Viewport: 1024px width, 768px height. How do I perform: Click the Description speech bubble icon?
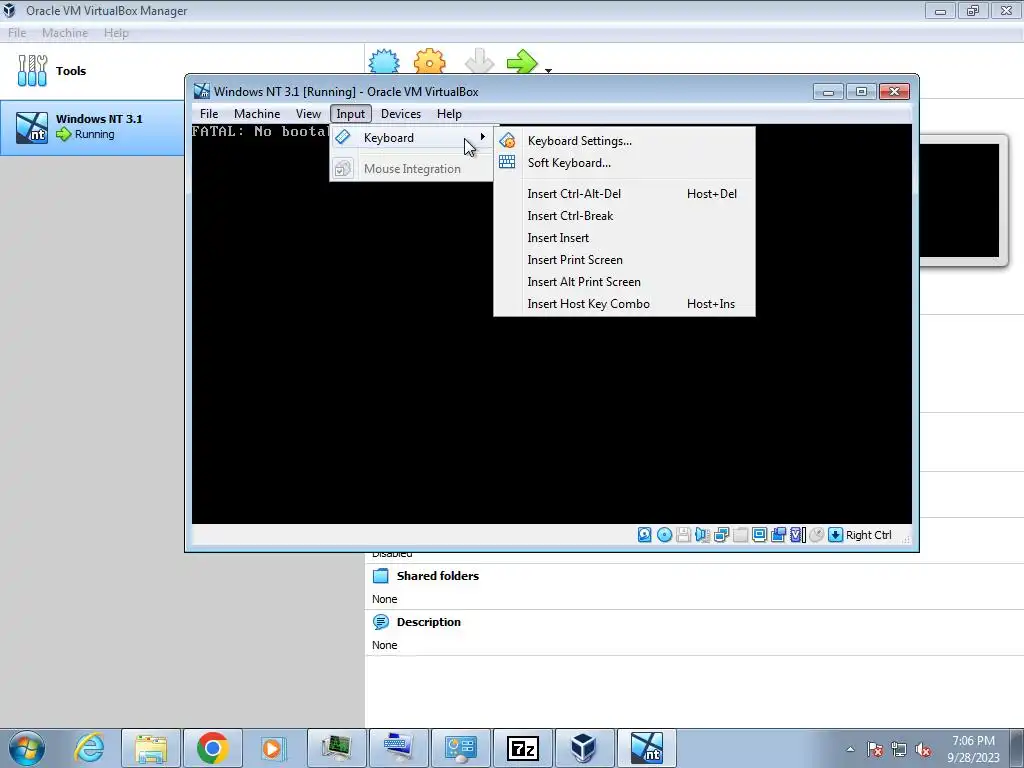pyautogui.click(x=380, y=622)
